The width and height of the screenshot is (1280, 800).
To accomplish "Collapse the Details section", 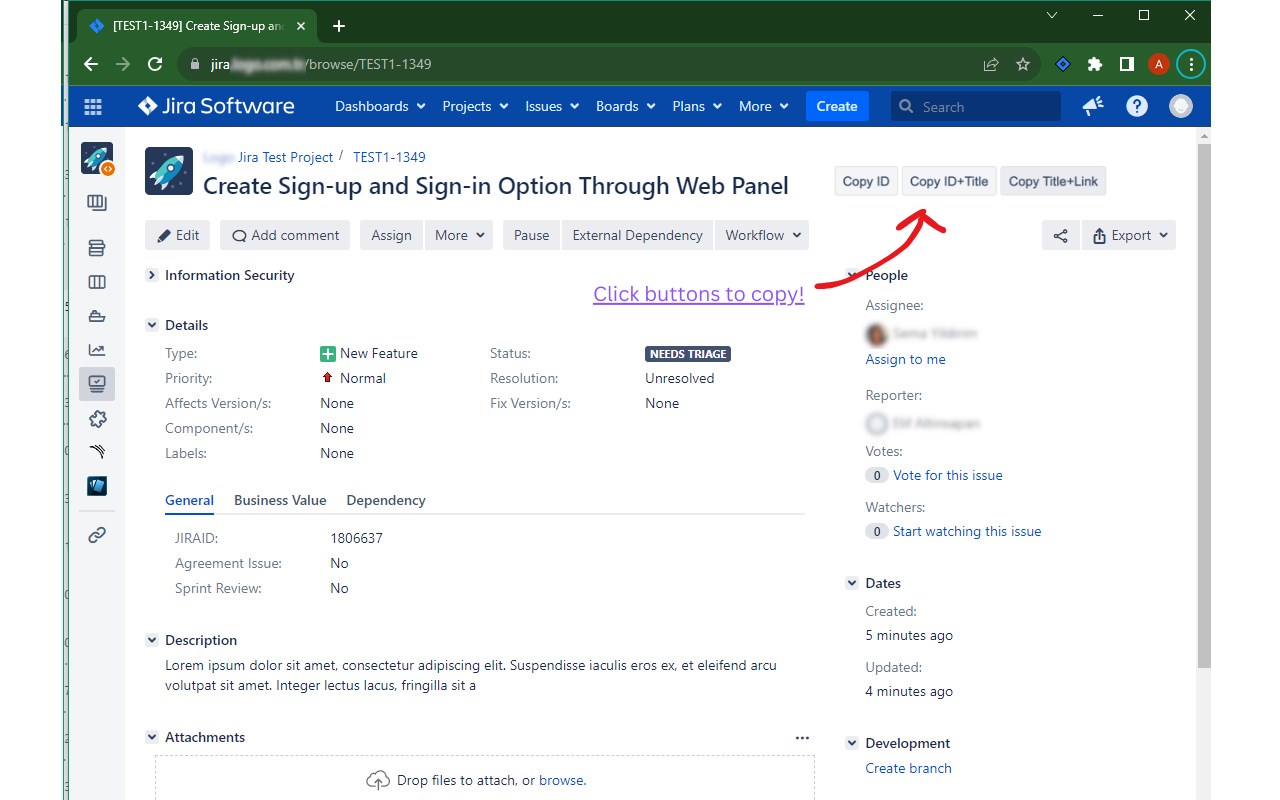I will point(152,325).
